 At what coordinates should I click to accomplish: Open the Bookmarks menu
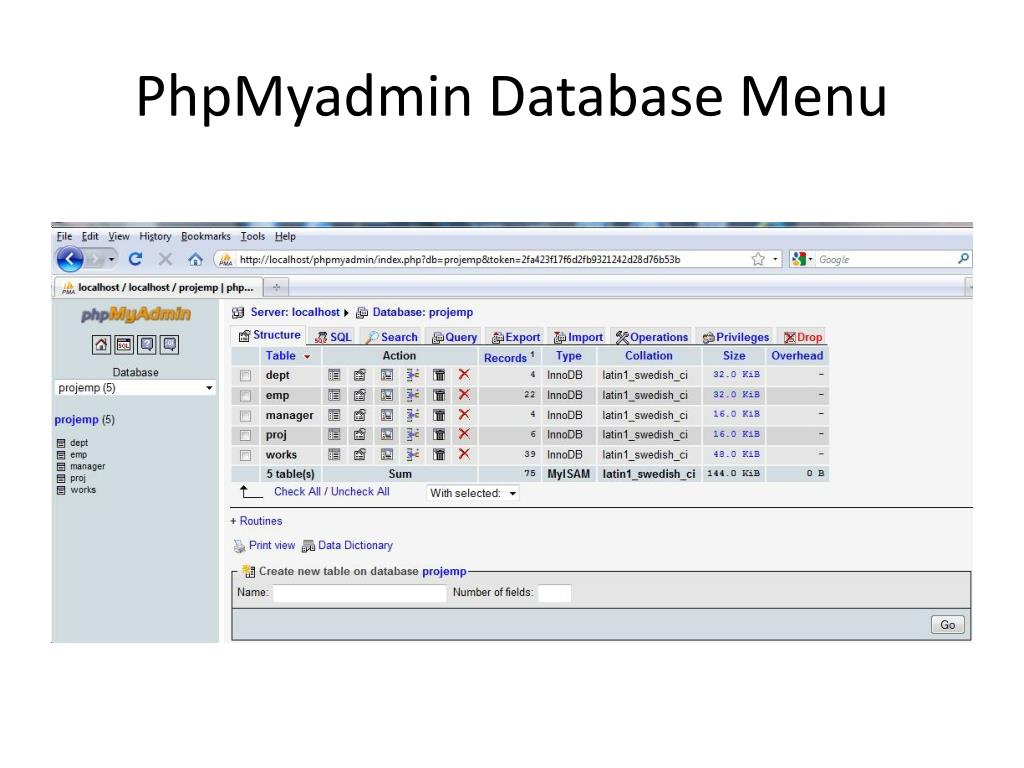[x=206, y=236]
